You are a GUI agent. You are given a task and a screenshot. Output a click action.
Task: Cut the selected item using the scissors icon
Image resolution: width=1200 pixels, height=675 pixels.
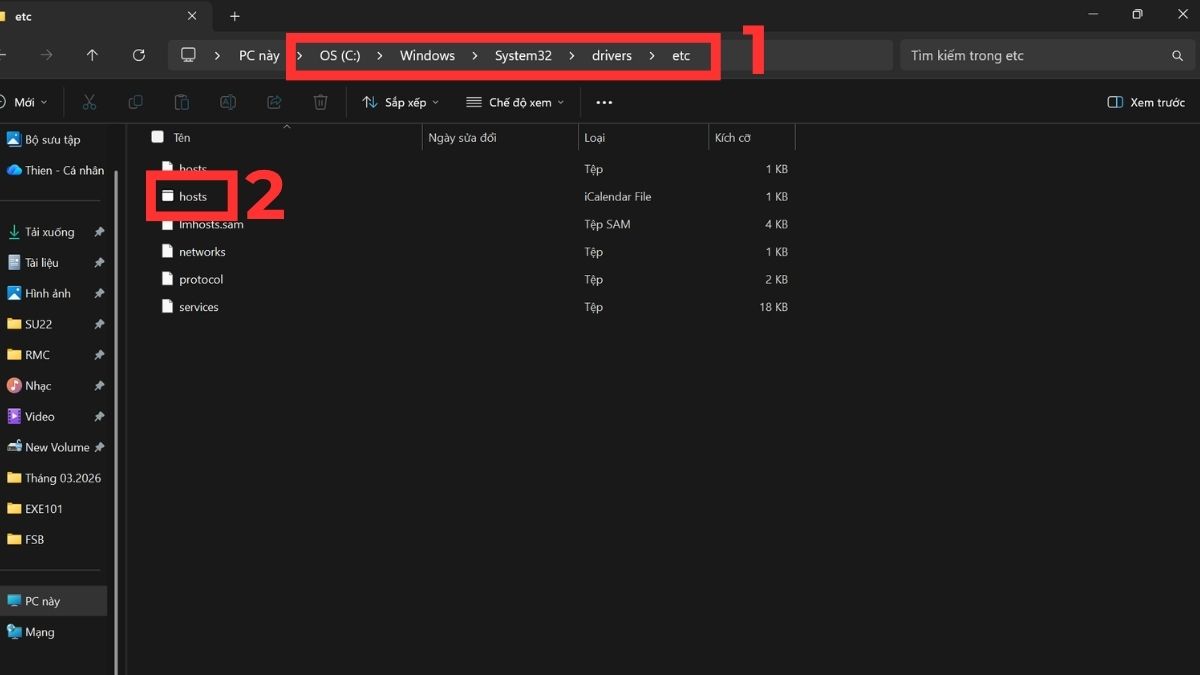click(x=88, y=102)
